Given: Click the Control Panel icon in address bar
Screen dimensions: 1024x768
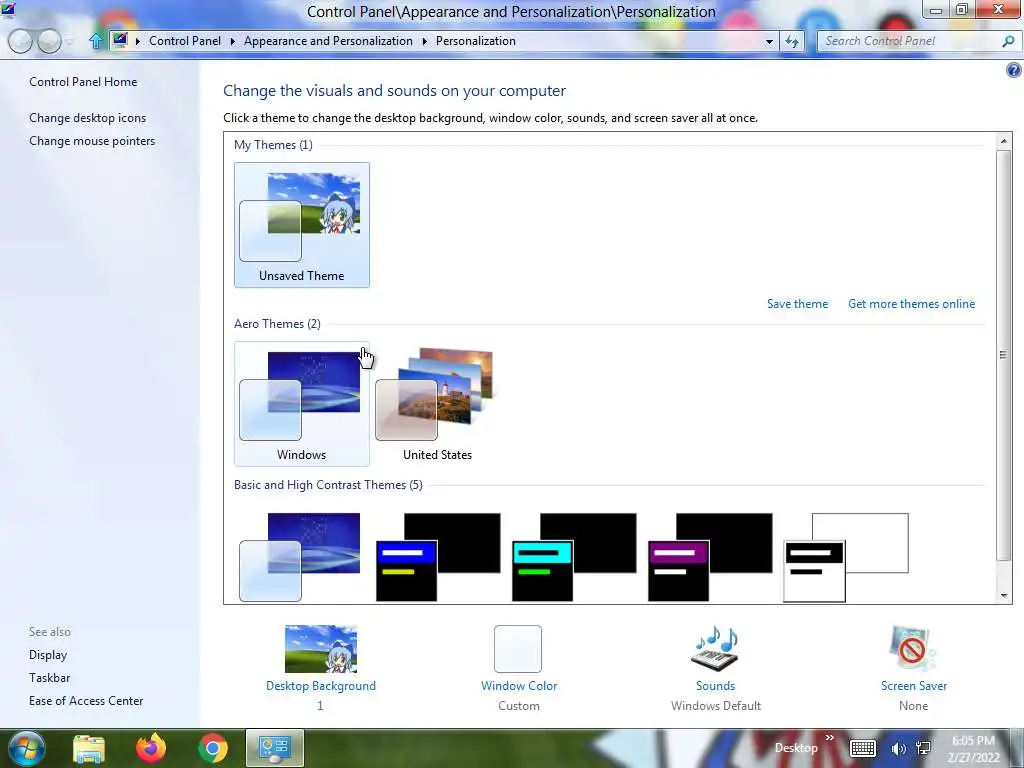Looking at the screenshot, I should (x=120, y=40).
